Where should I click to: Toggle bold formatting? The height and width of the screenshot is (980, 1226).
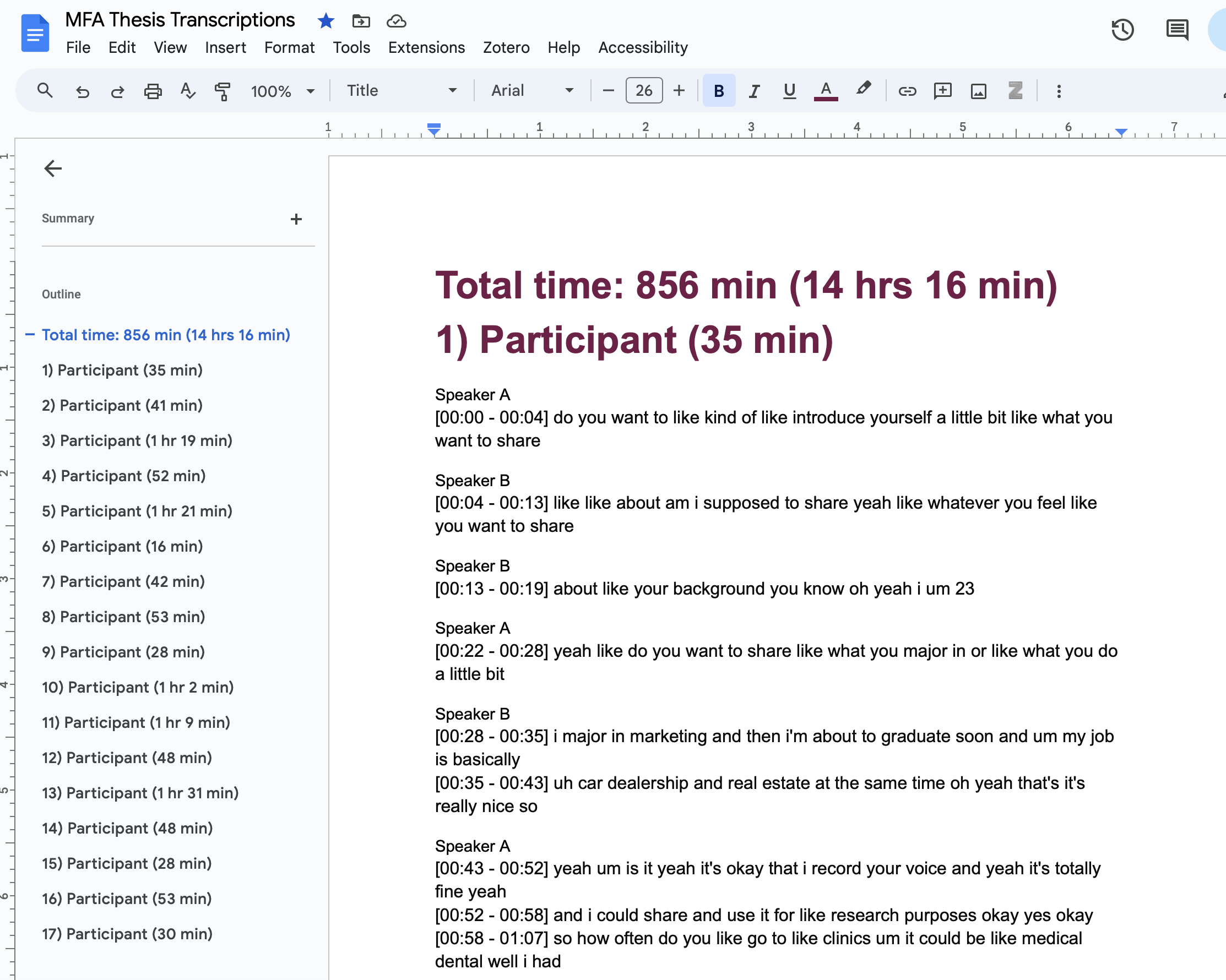coord(719,90)
